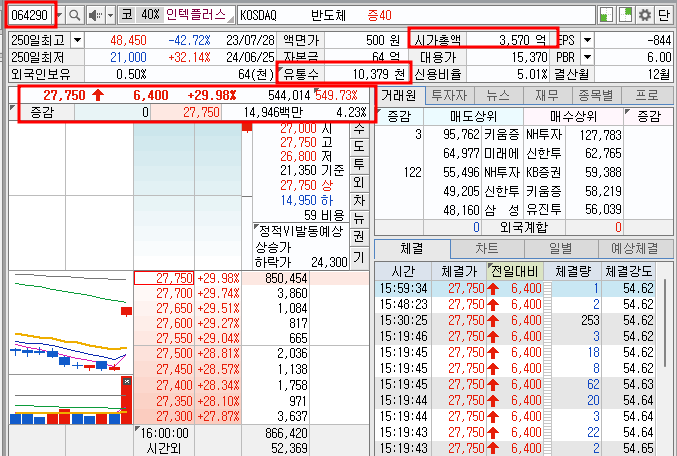The width and height of the screenshot is (677, 456).
Task: Click the stock search magnifier icon
Action: [x=75, y=16]
